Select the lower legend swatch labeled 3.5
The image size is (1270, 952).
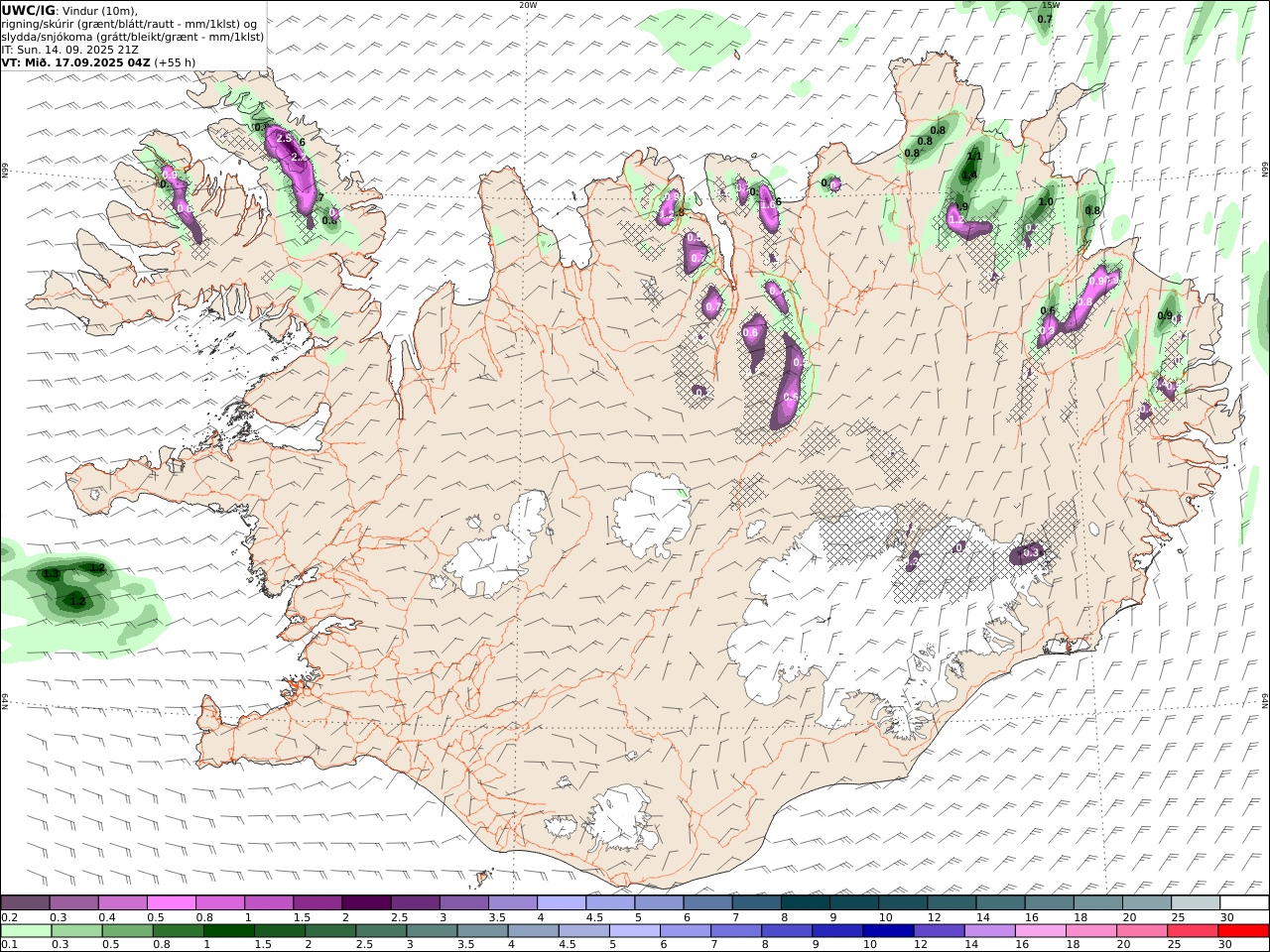pos(482,930)
